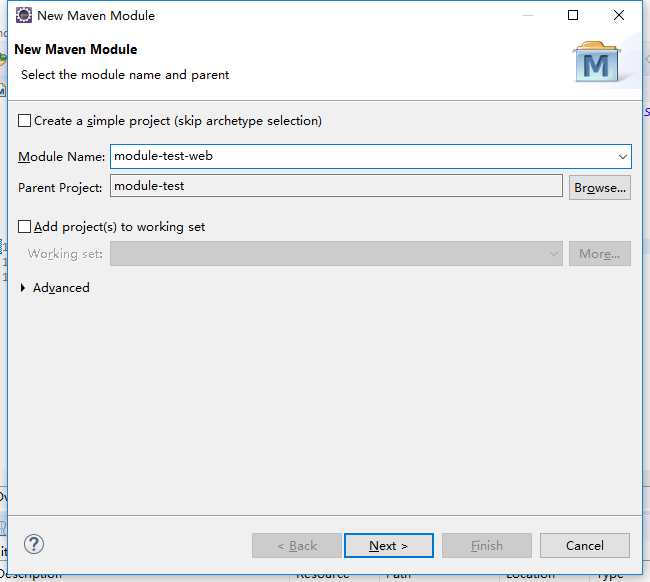This screenshot has height=582, width=650.
Task: Expand the Advanced section
Action: pos(23,288)
